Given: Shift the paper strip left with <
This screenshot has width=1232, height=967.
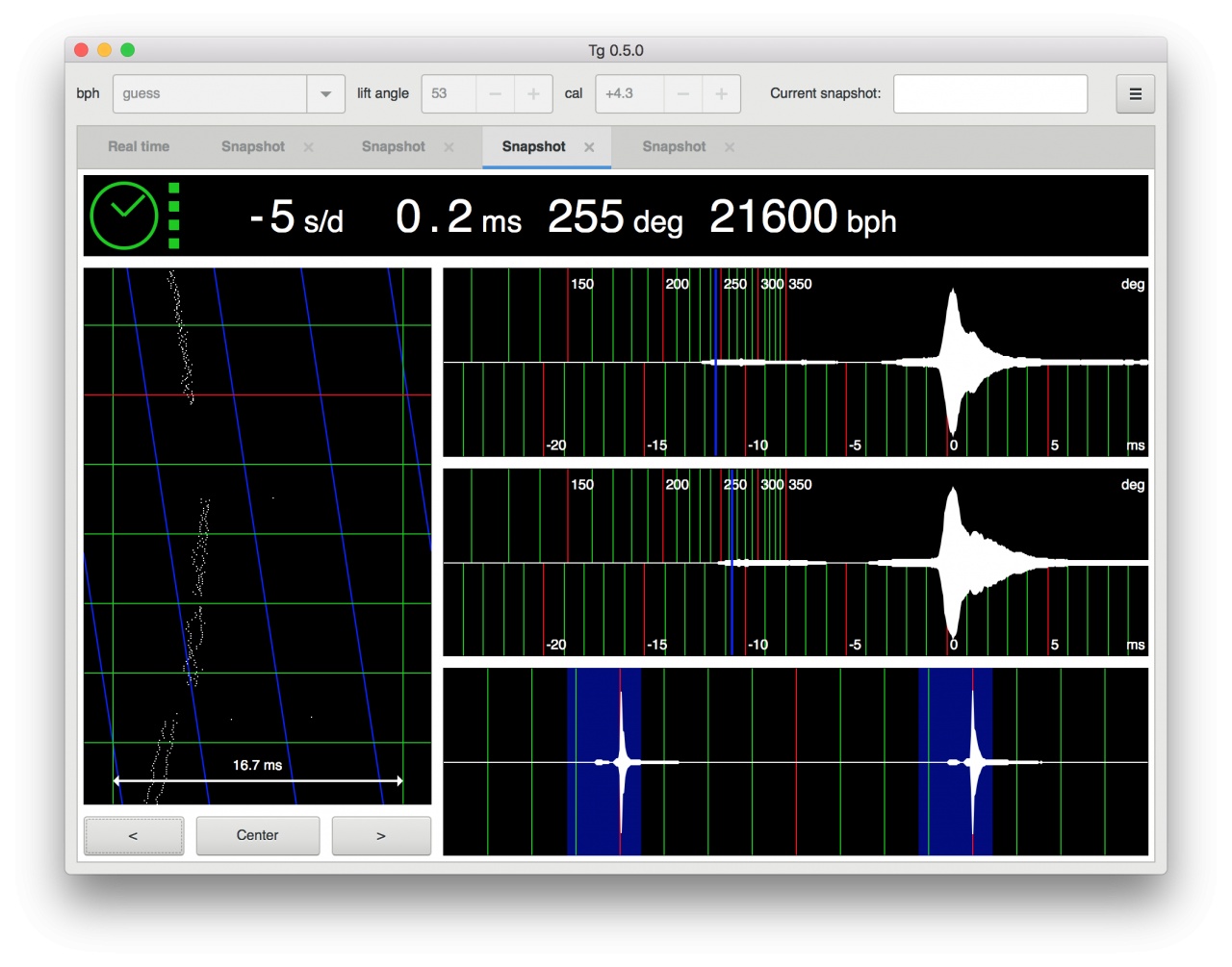Looking at the screenshot, I should click(x=134, y=835).
